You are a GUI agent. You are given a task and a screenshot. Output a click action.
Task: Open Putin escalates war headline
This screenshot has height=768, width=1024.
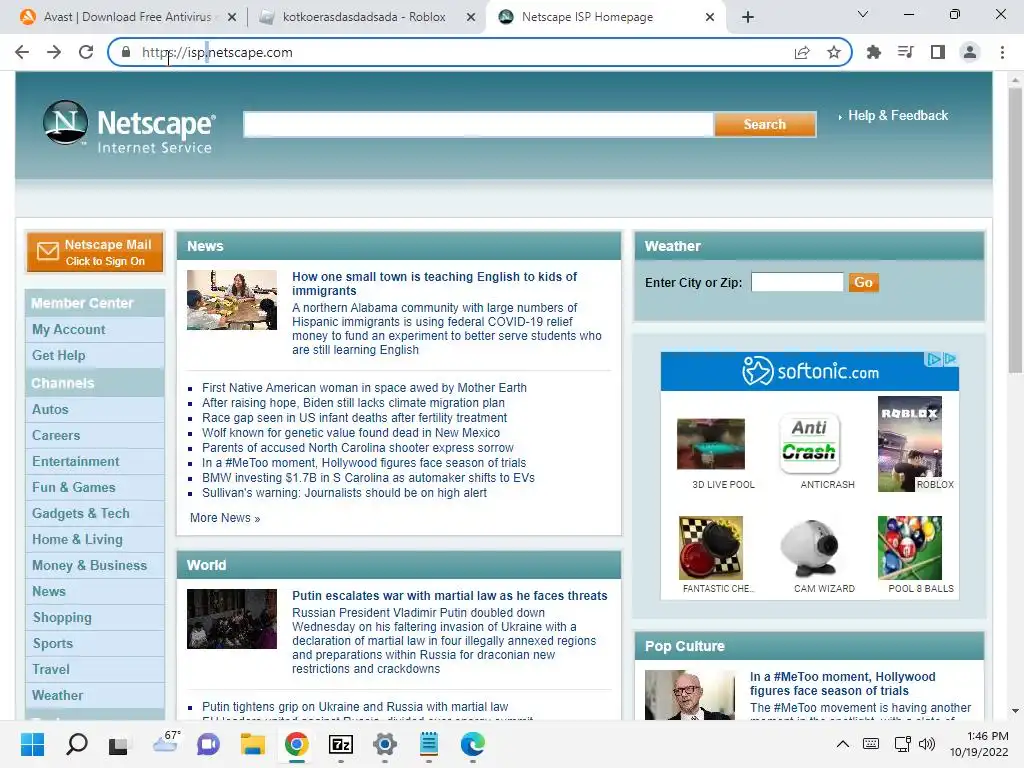(x=449, y=596)
